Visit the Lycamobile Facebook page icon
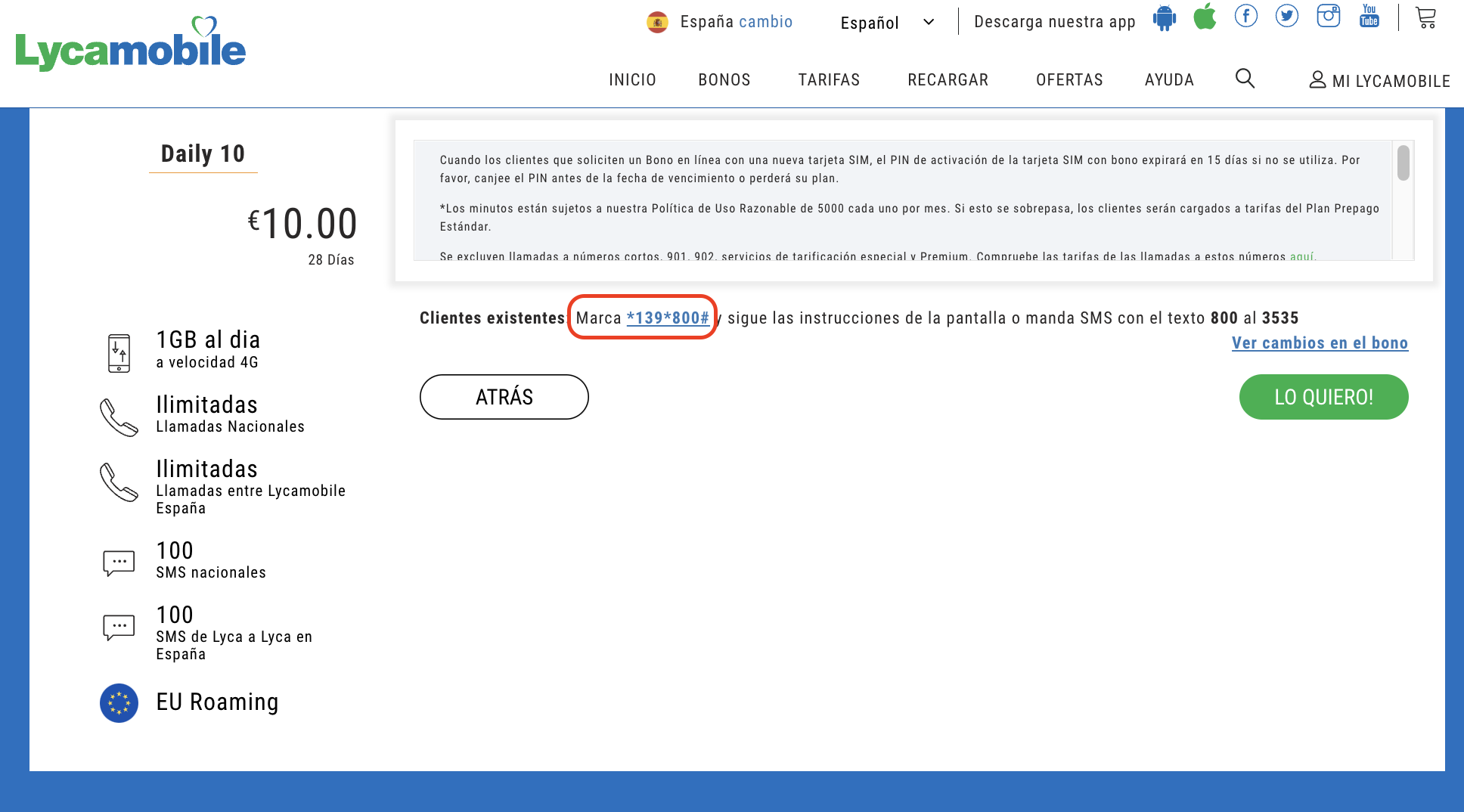The height and width of the screenshot is (812, 1464). 1246,16
